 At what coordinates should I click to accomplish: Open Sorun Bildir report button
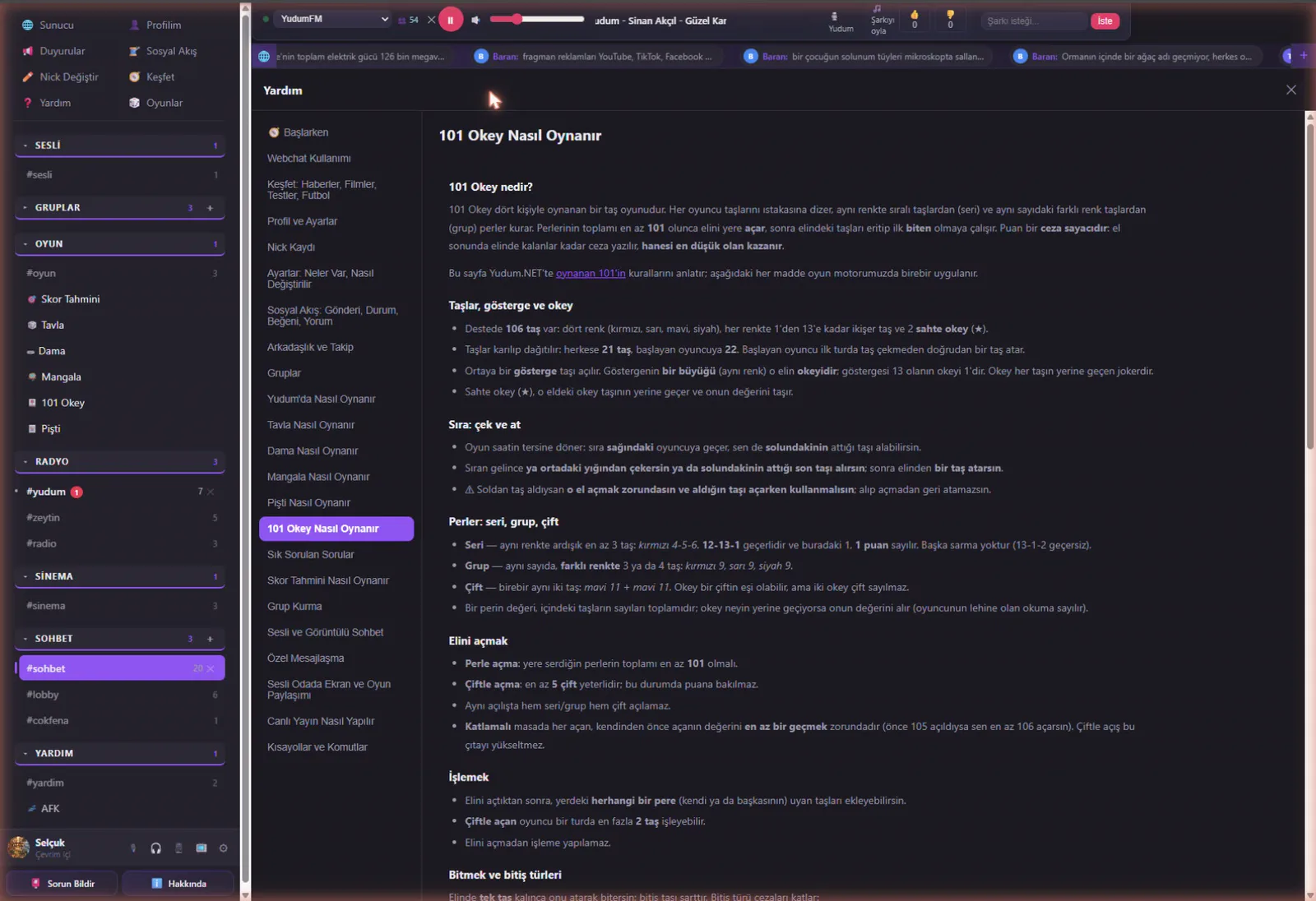pyautogui.click(x=63, y=884)
